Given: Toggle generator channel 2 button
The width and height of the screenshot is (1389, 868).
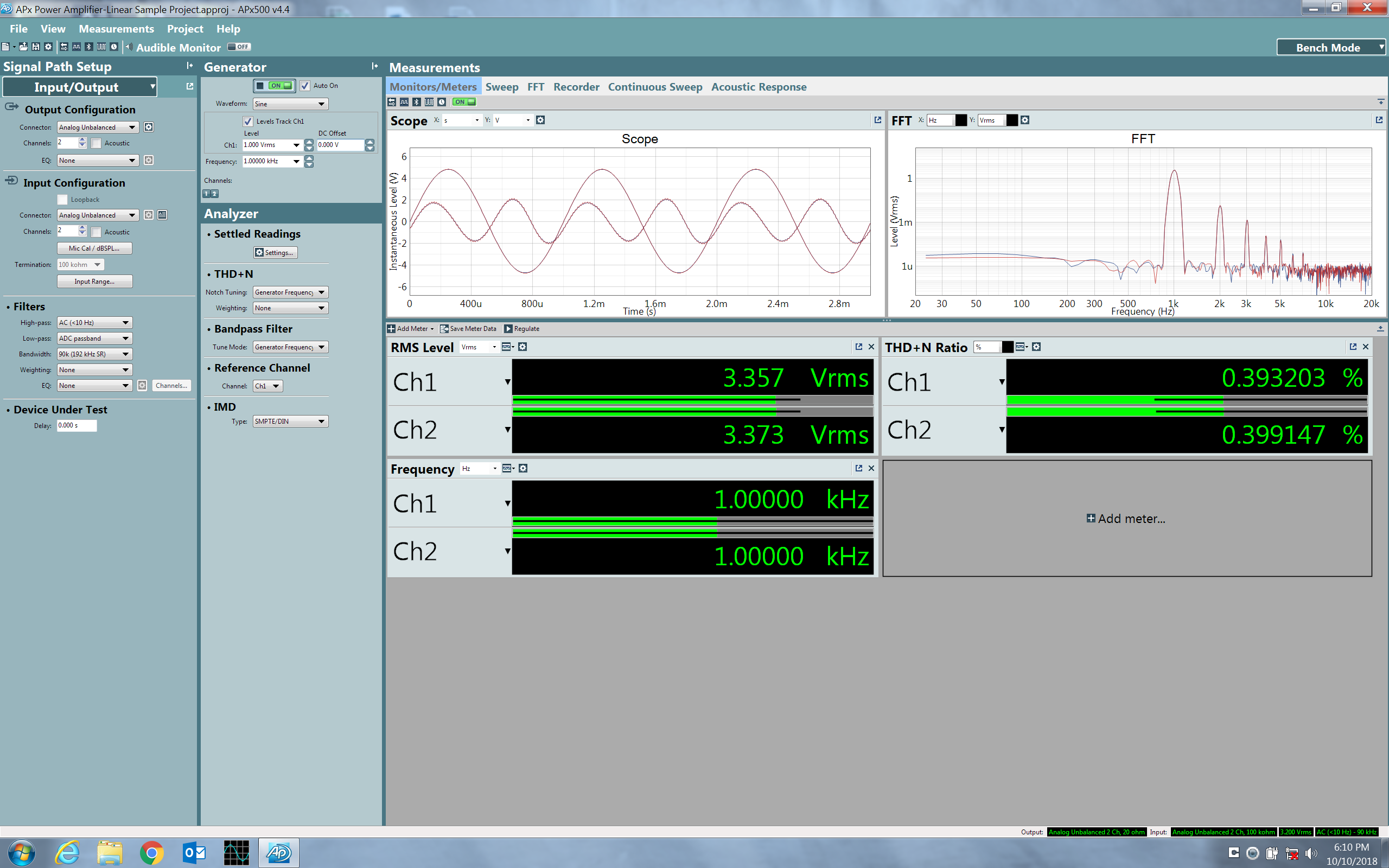Looking at the screenshot, I should (x=215, y=194).
